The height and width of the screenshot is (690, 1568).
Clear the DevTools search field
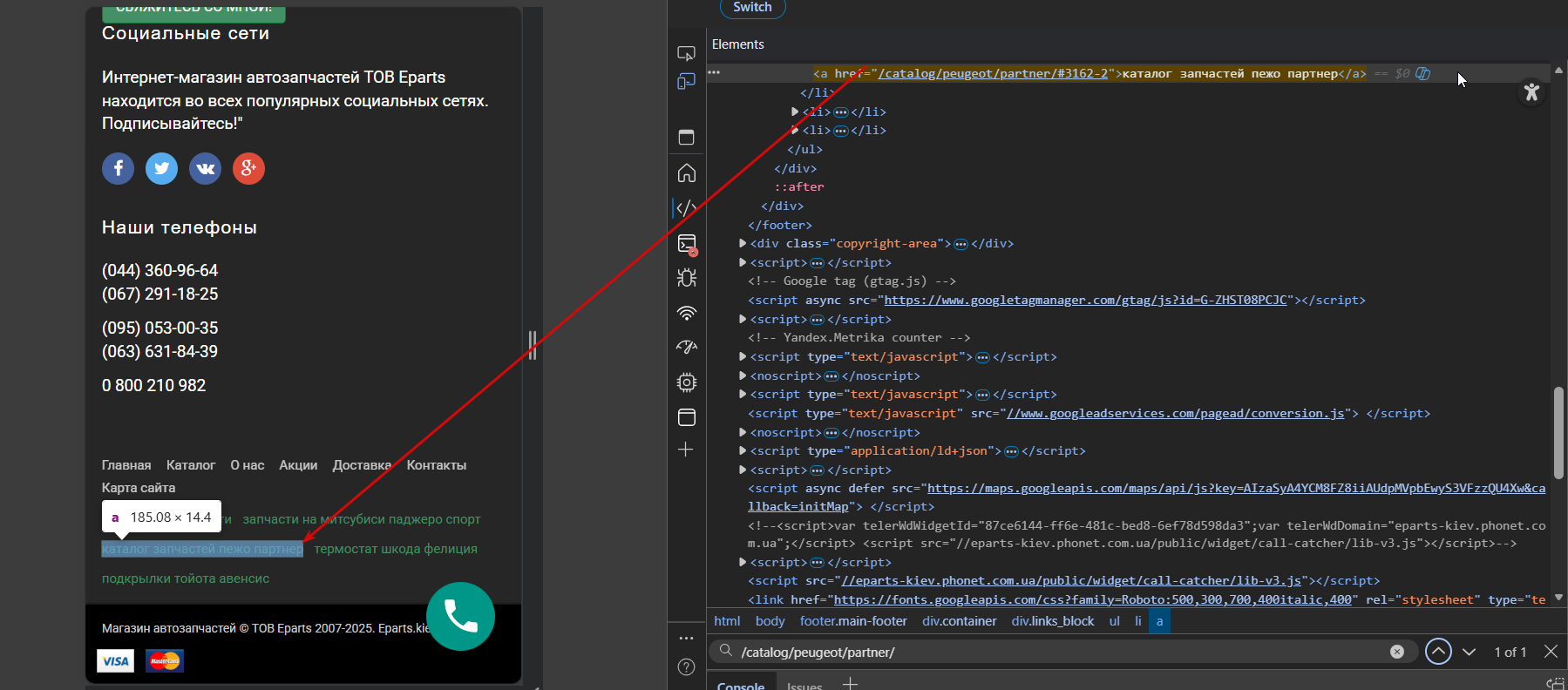1396,652
